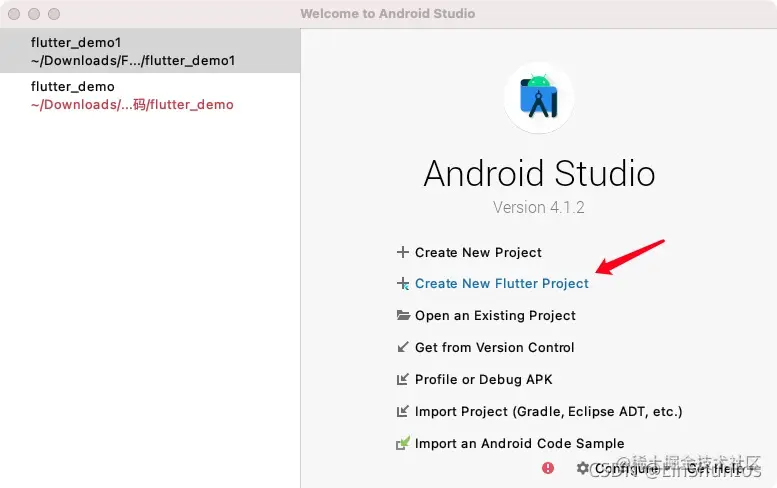Click the import icon beside Import Project (Gradle...)
The width and height of the screenshot is (777, 488).
[403, 411]
